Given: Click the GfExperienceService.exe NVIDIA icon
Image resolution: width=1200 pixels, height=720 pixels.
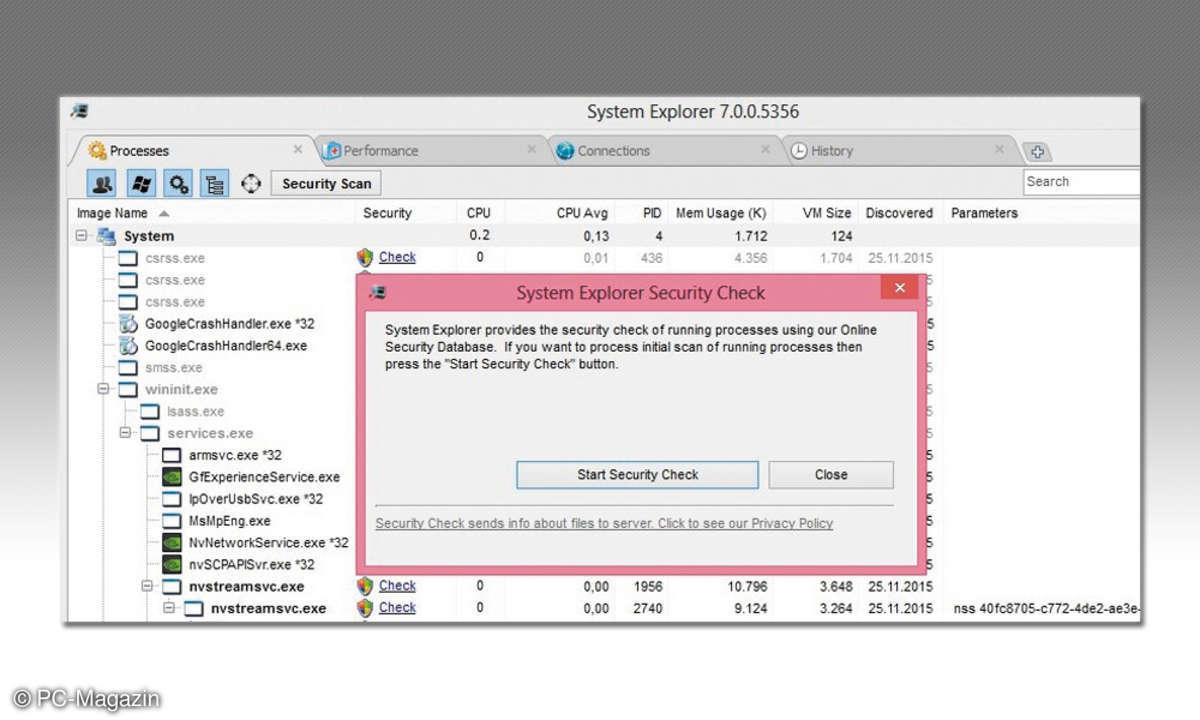Looking at the screenshot, I should (172, 477).
